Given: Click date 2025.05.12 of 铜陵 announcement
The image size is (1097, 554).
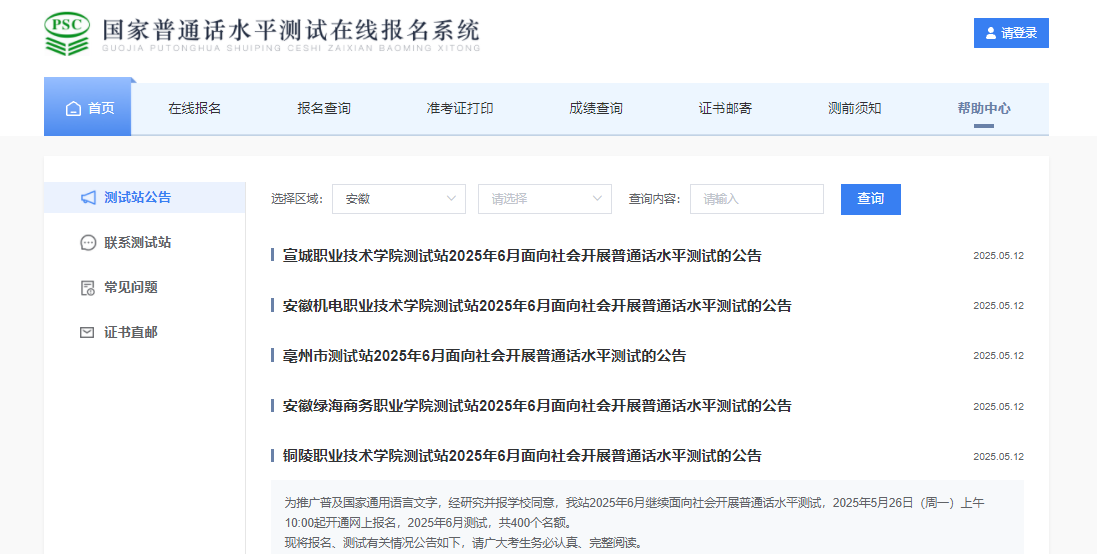Looking at the screenshot, I should (x=998, y=457).
